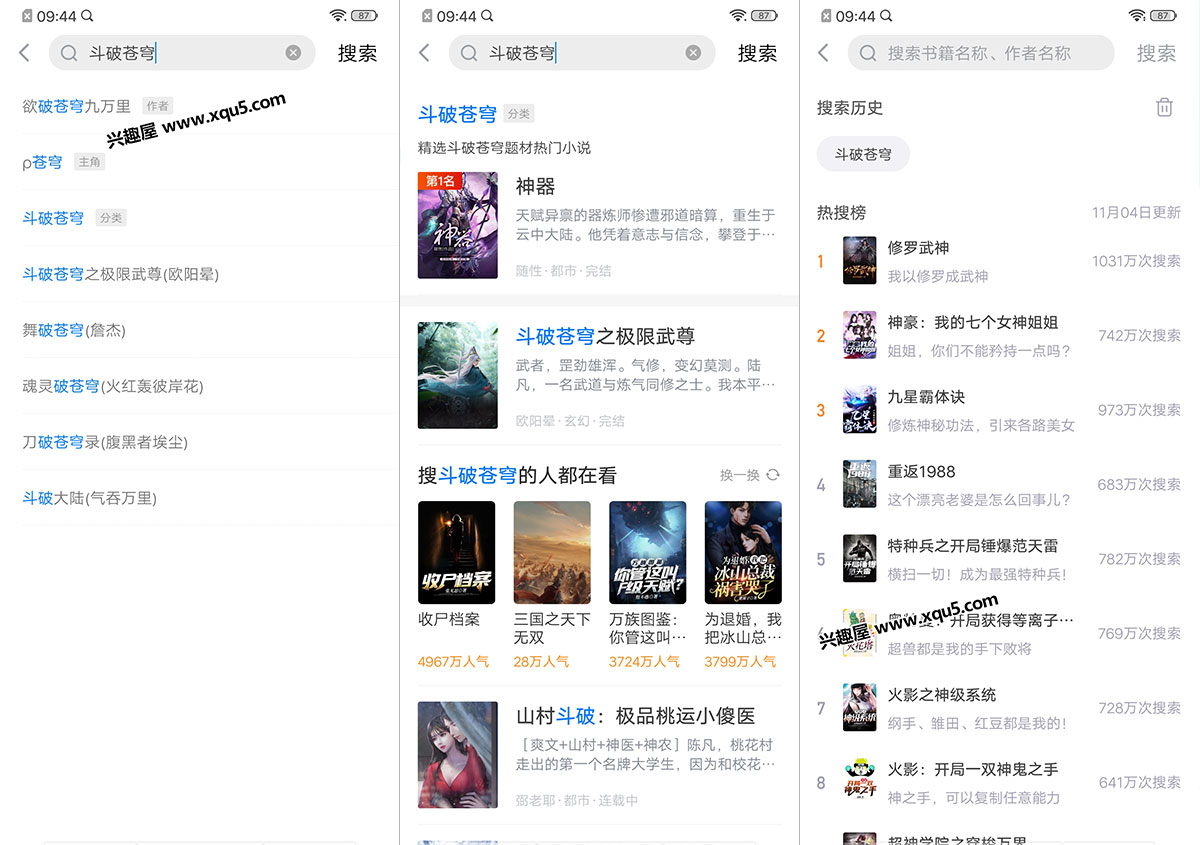Open 收尸档案 book cover
This screenshot has height=845, width=1200.
click(x=456, y=552)
